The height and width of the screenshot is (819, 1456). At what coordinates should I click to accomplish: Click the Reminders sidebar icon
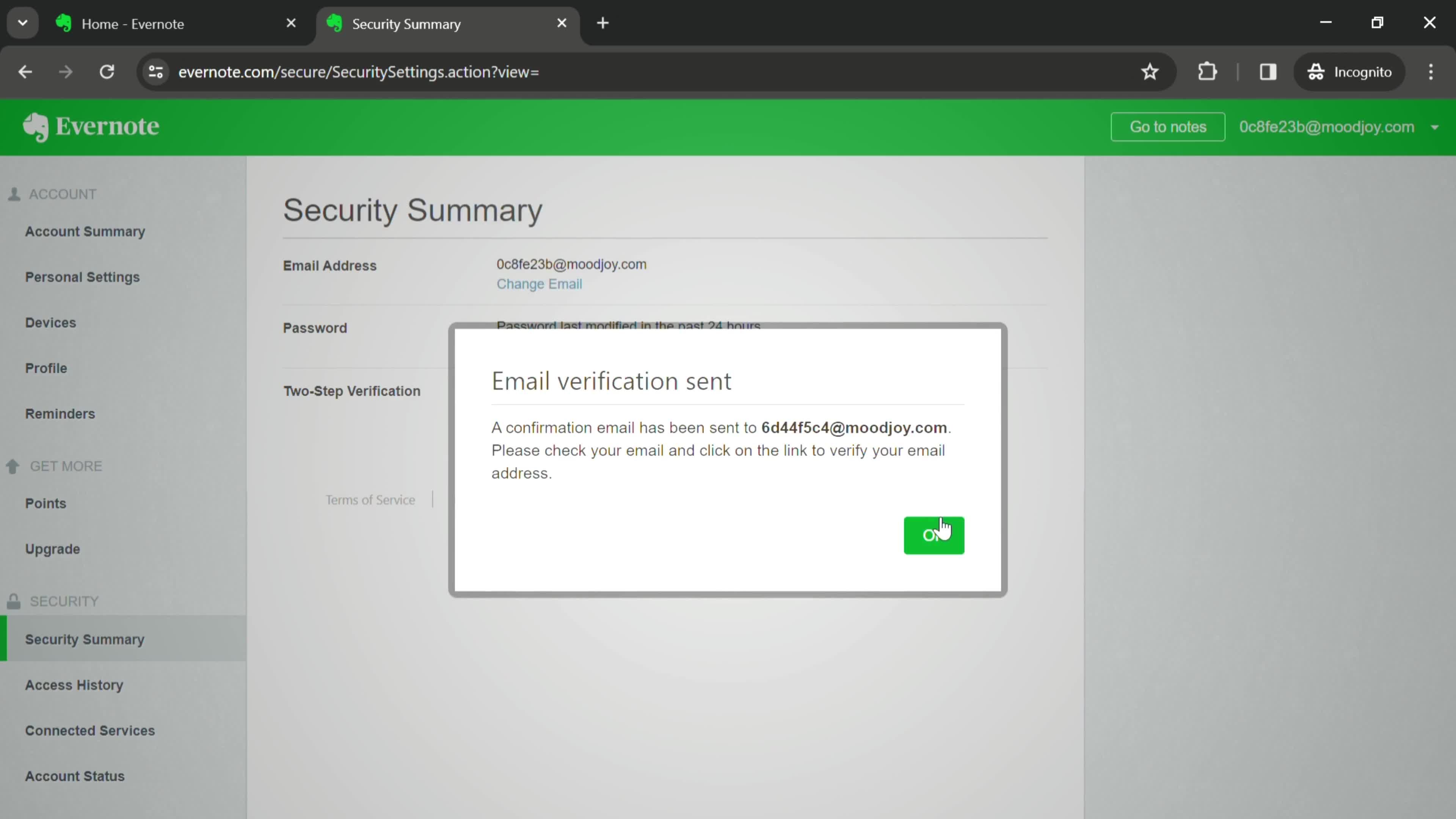[x=60, y=413]
